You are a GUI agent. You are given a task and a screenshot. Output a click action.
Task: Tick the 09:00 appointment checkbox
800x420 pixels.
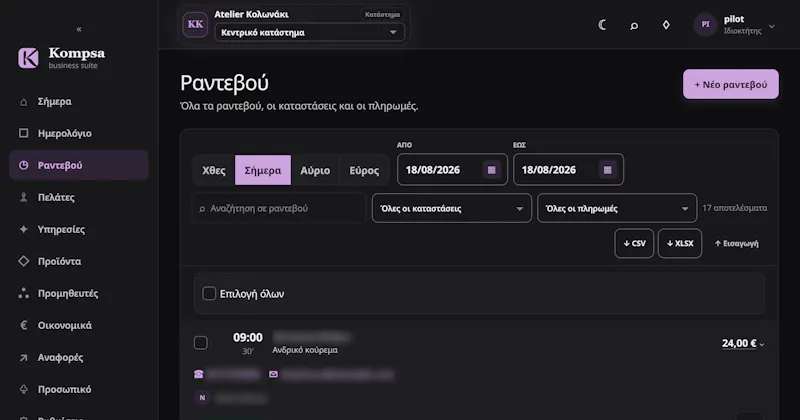(201, 343)
